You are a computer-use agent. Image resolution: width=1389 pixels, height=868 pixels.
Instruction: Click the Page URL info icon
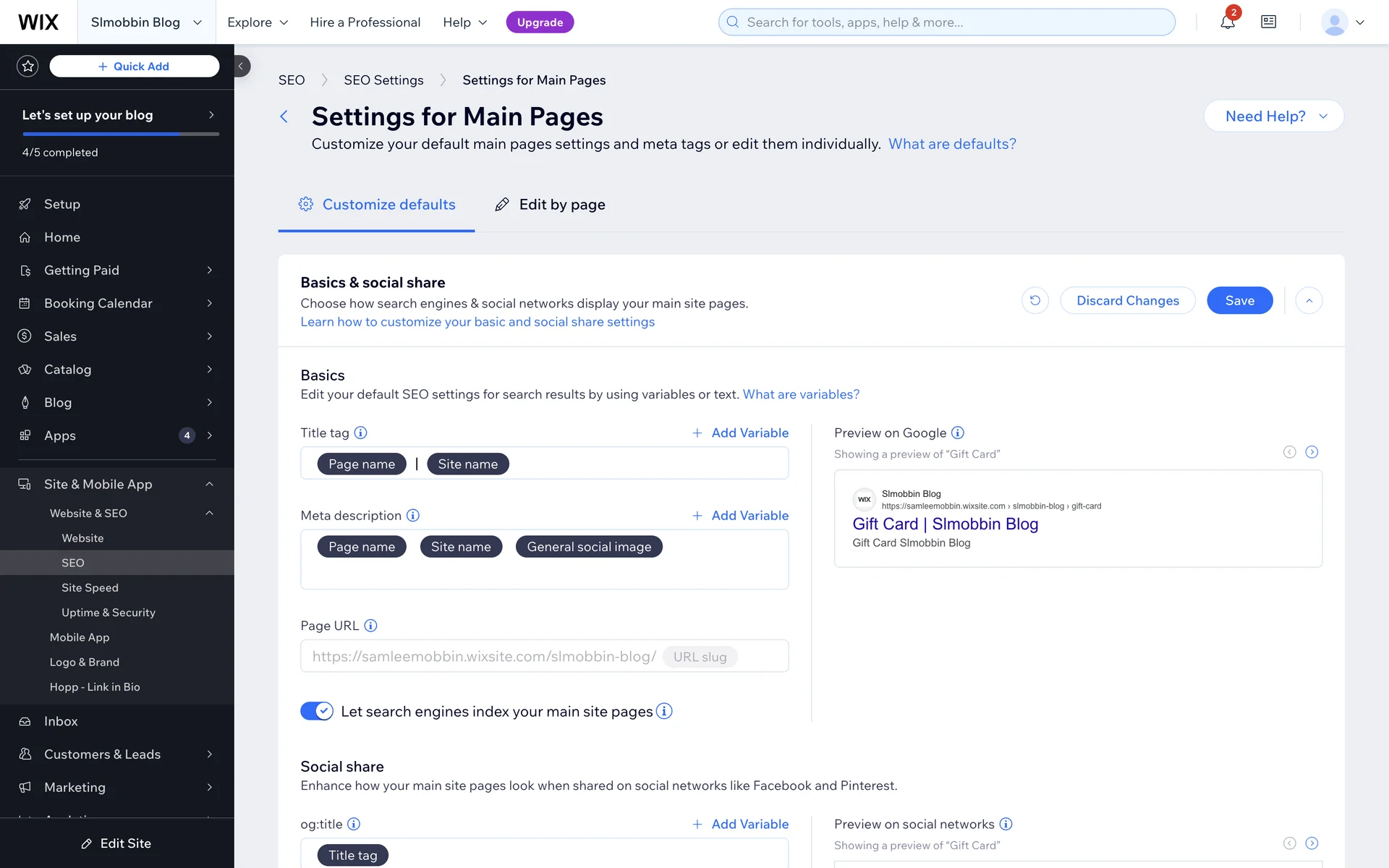[370, 626]
